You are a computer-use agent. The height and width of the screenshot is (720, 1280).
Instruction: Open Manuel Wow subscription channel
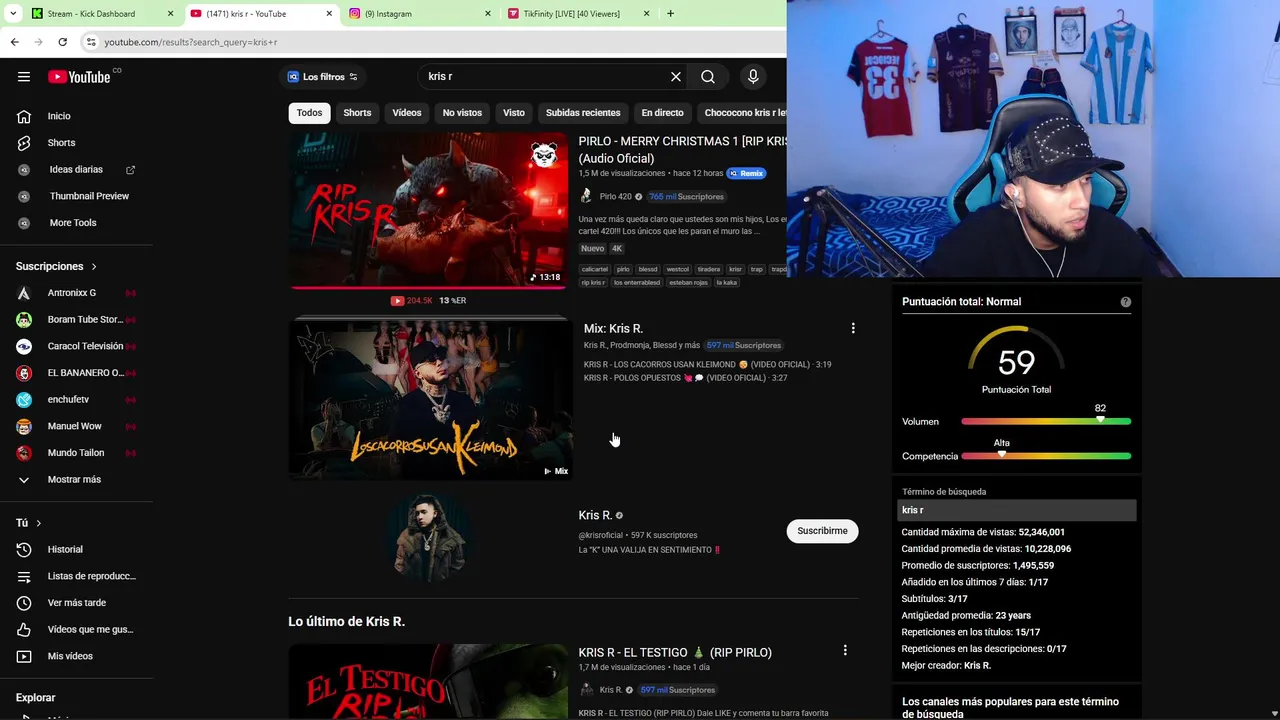click(76, 426)
